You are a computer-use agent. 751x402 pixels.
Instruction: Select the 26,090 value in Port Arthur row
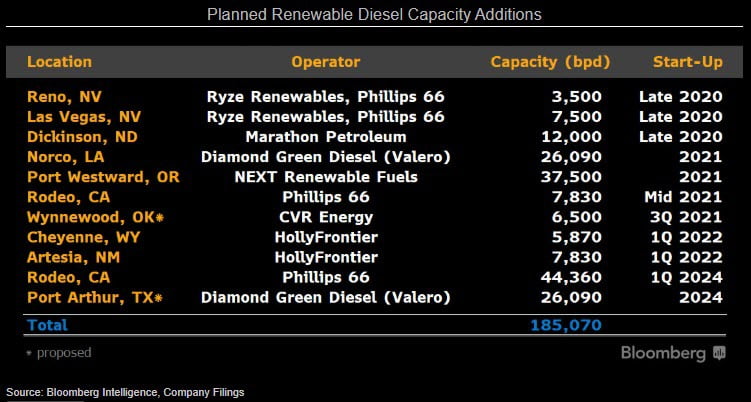[571, 298]
